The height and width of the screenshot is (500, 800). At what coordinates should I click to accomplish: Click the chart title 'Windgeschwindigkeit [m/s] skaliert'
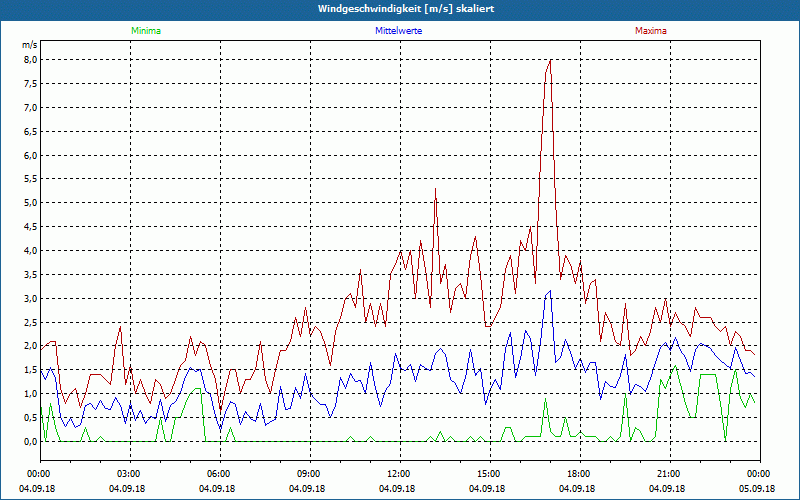(406, 9)
